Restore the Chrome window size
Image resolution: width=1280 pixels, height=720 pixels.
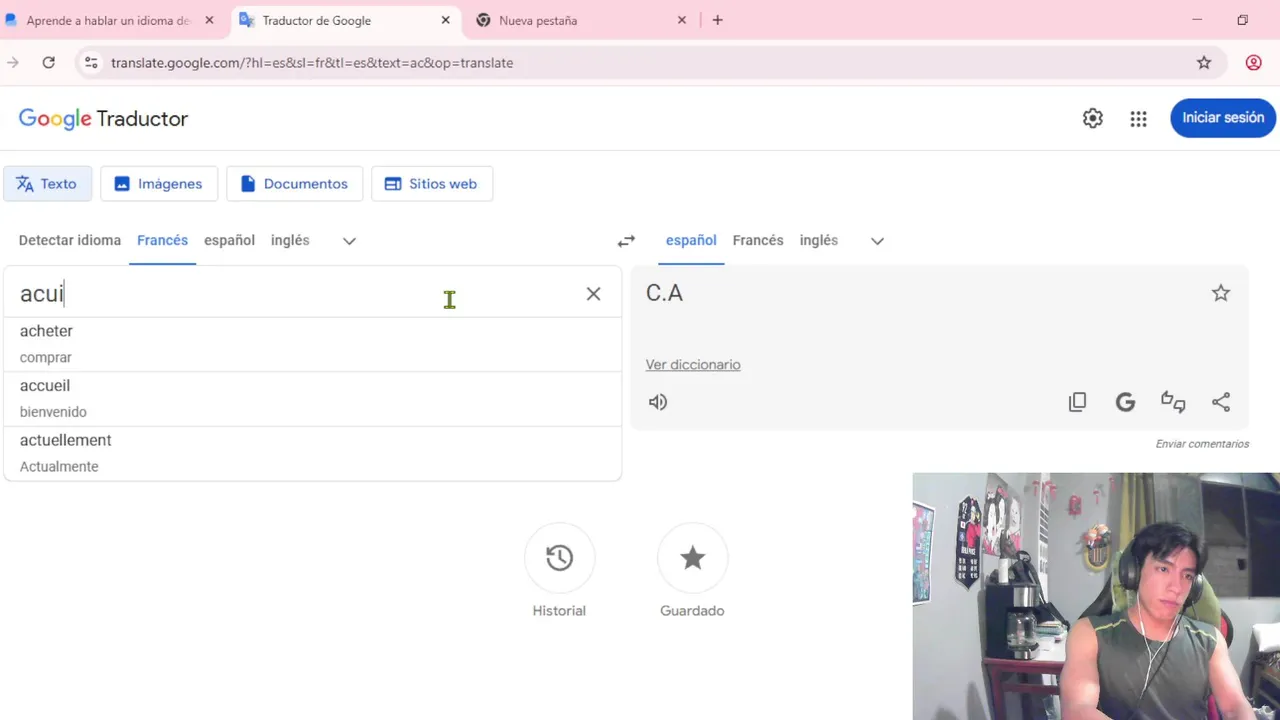click(1243, 20)
